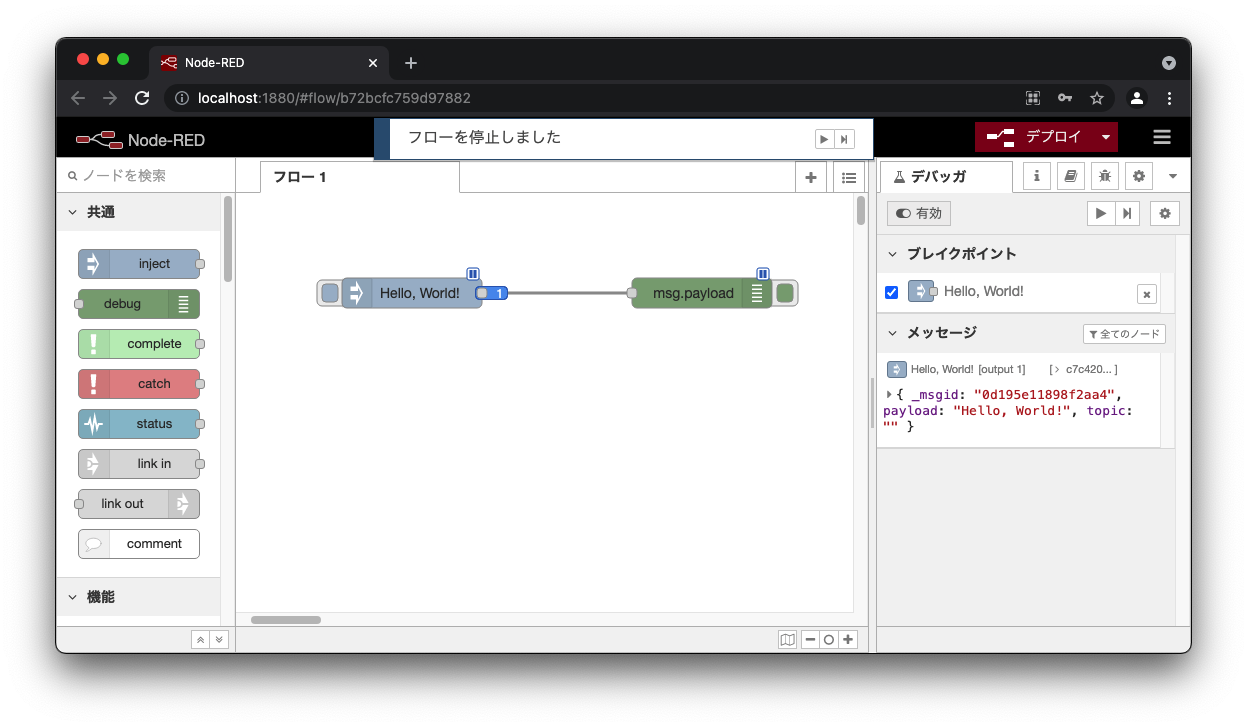Open the debug messages bug sidebar icon
Viewport: 1247px width, 727px height.
(x=1104, y=177)
